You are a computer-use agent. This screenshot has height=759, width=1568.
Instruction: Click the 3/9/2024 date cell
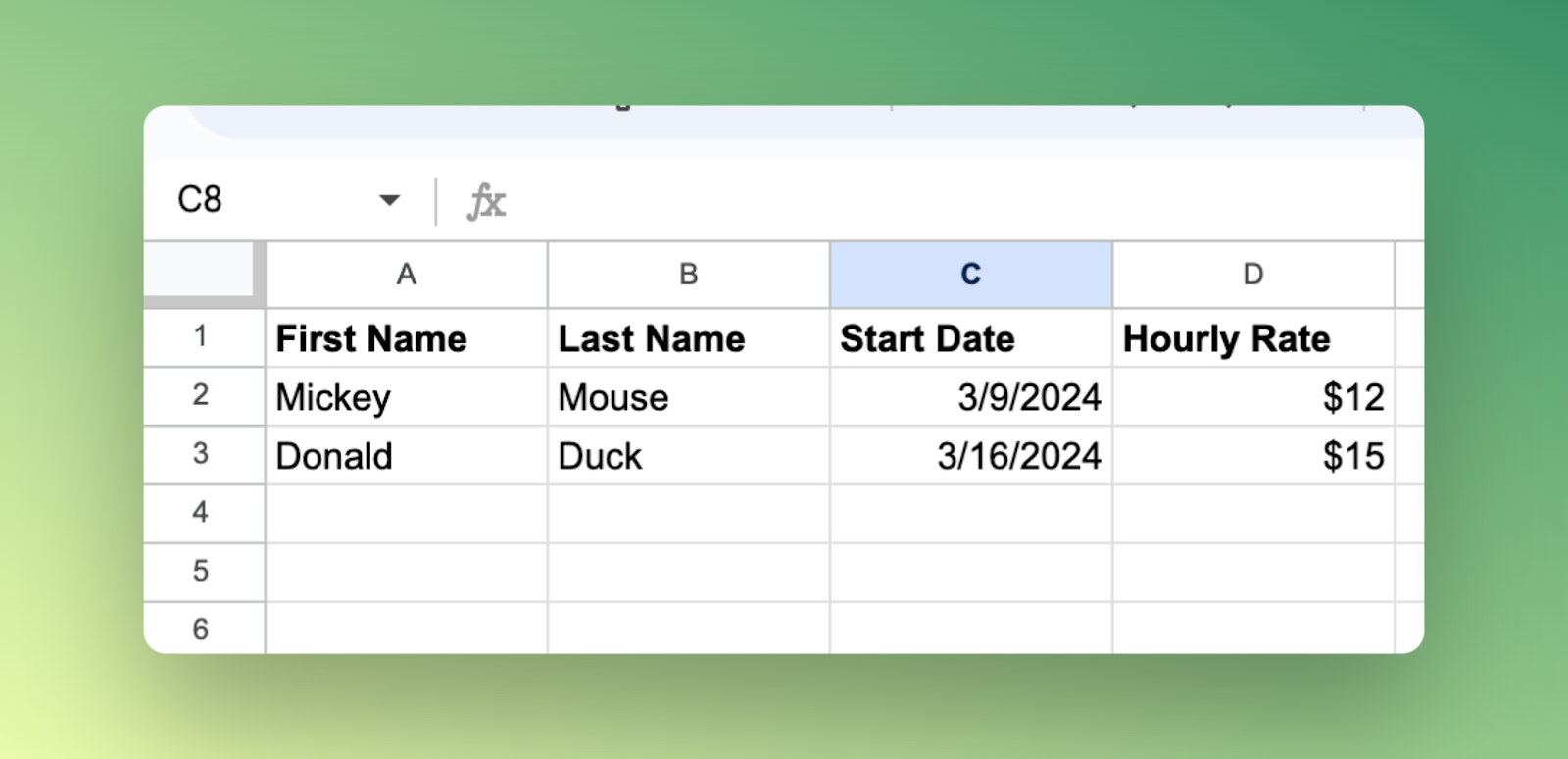(971, 397)
